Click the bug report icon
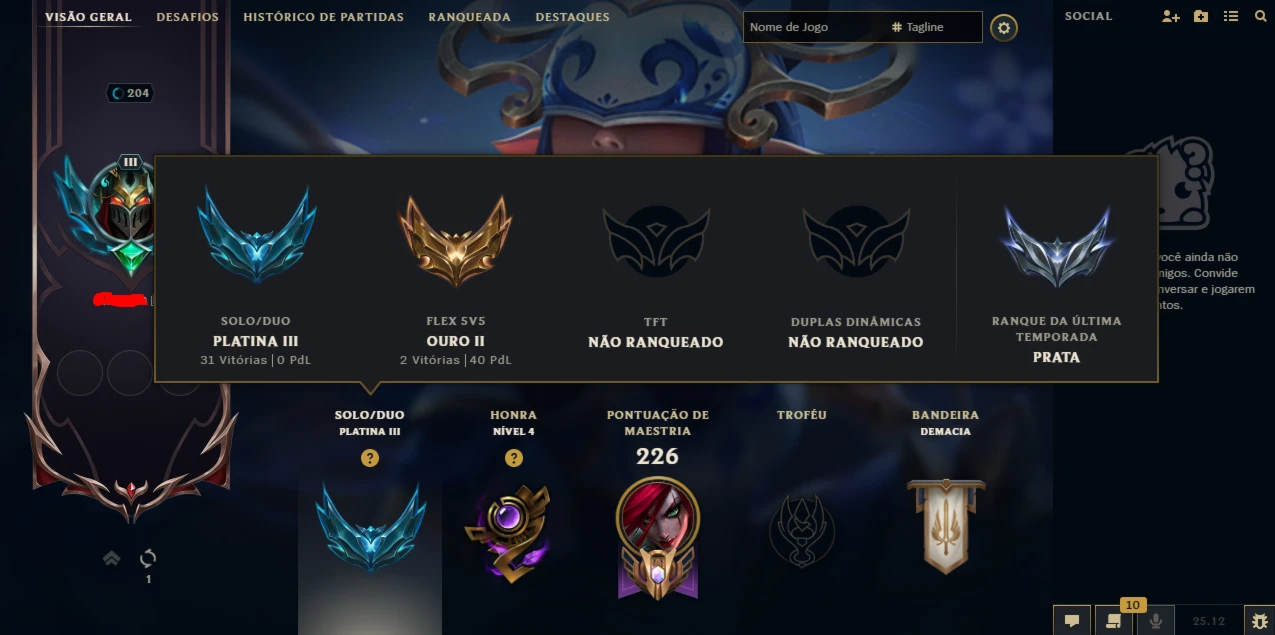The height and width of the screenshot is (635, 1275). (x=1259, y=620)
